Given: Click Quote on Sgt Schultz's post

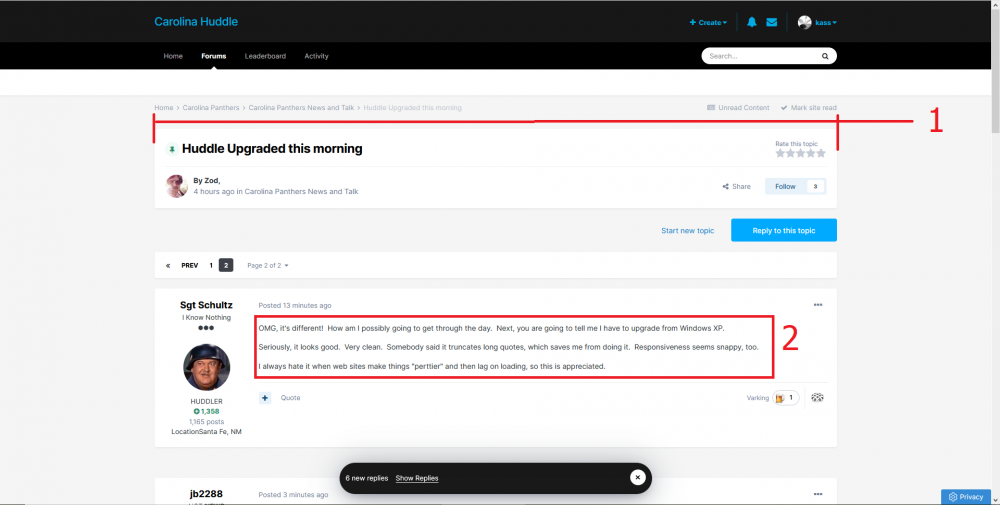Looking at the screenshot, I should (290, 398).
